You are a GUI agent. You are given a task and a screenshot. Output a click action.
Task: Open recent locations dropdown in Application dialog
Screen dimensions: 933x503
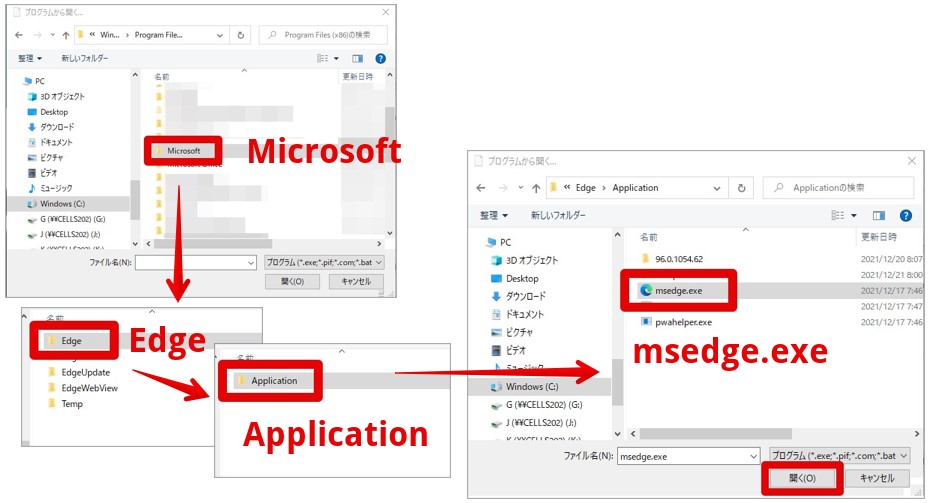click(x=521, y=188)
